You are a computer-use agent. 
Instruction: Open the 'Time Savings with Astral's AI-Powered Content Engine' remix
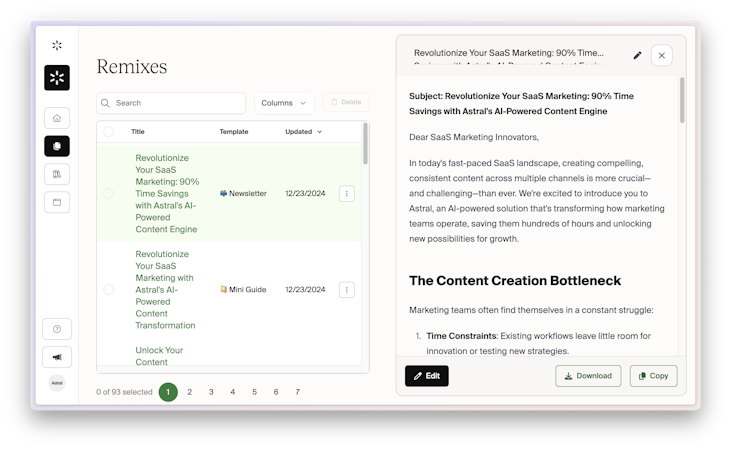coord(167,194)
